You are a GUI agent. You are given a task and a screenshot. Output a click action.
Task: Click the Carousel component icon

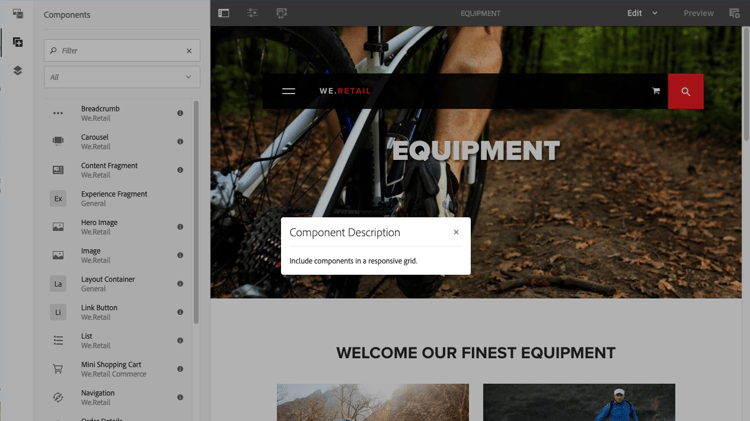[x=58, y=141]
